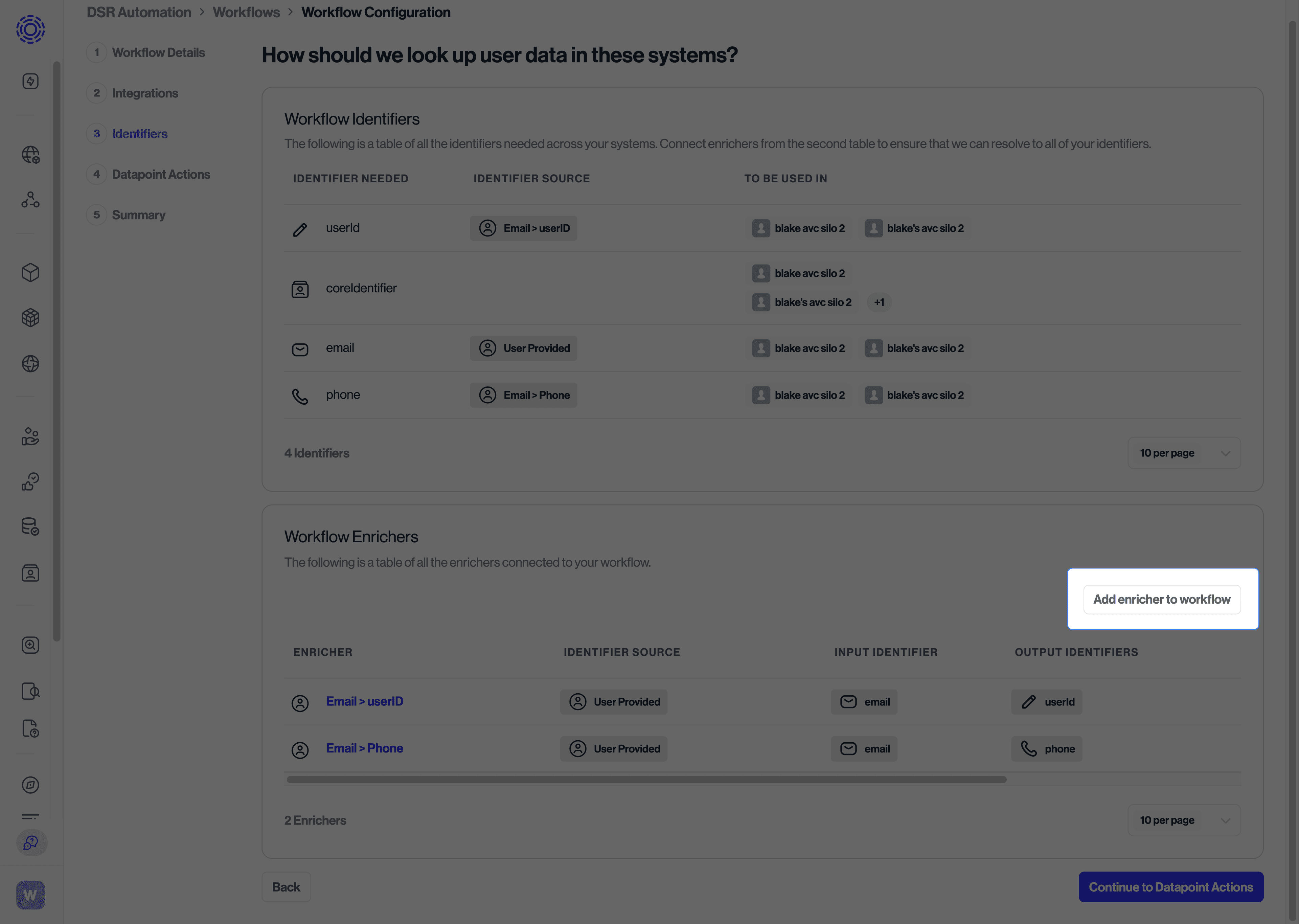
Task: Navigate to Workflows in the breadcrumb
Action: 246,12
